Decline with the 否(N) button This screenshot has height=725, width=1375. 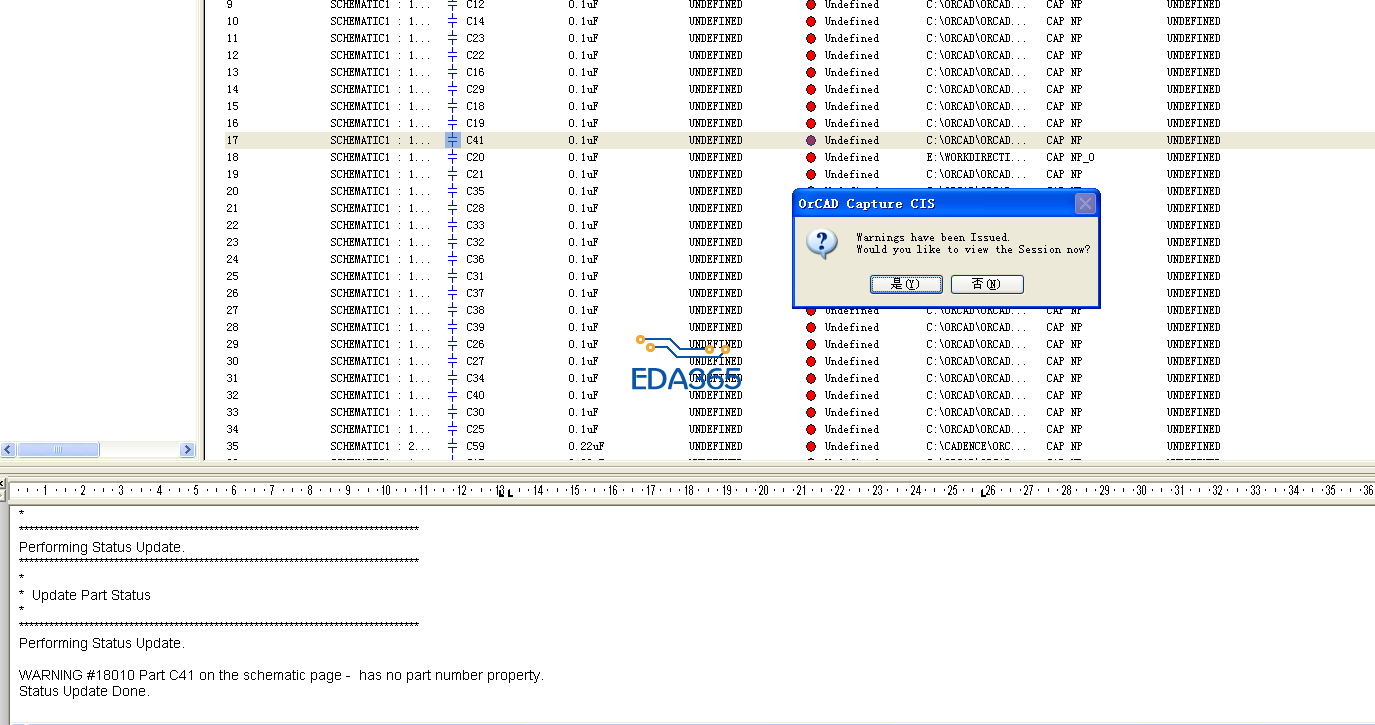987,284
